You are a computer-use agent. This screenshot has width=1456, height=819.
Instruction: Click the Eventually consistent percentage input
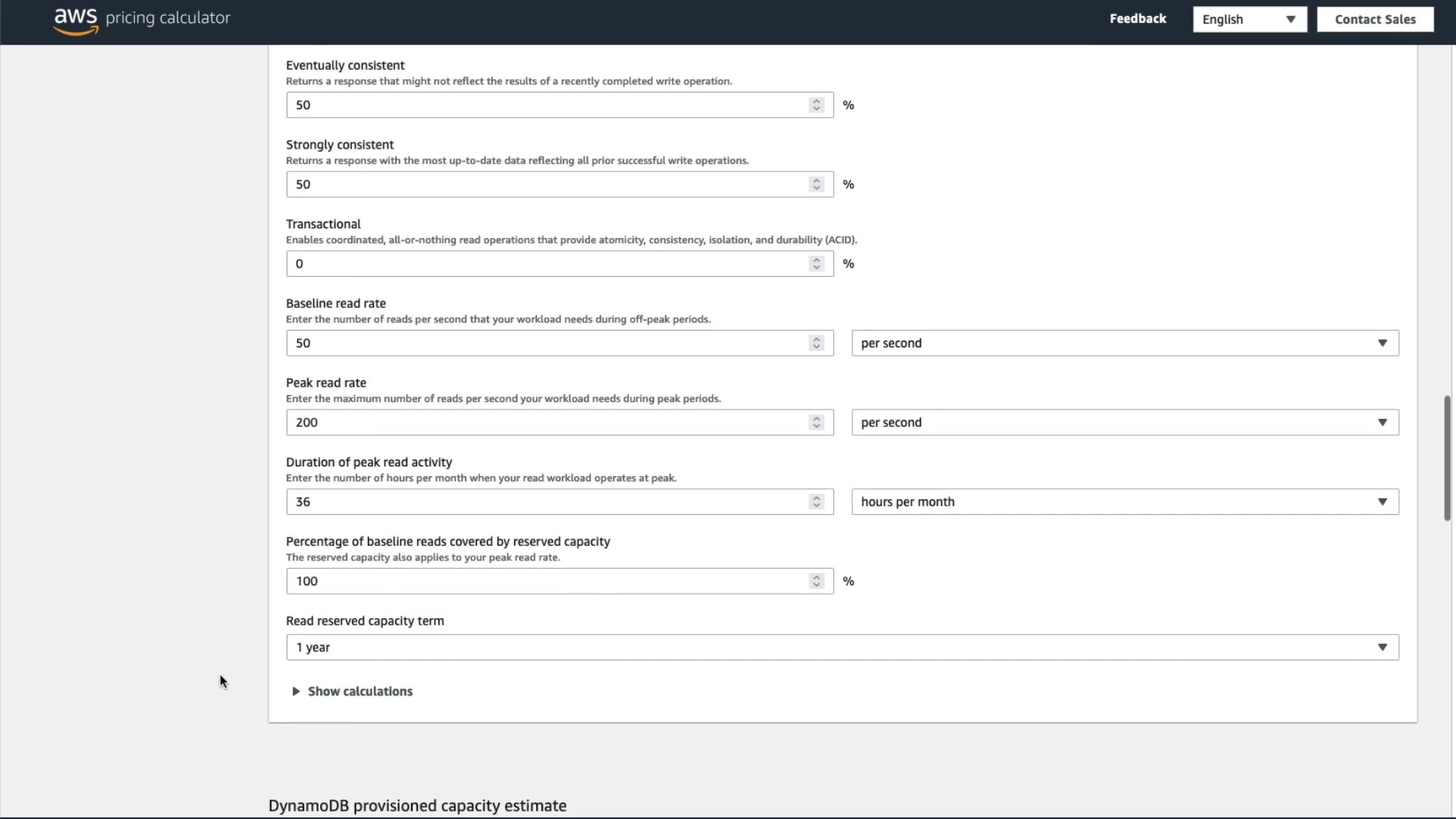[x=546, y=105]
